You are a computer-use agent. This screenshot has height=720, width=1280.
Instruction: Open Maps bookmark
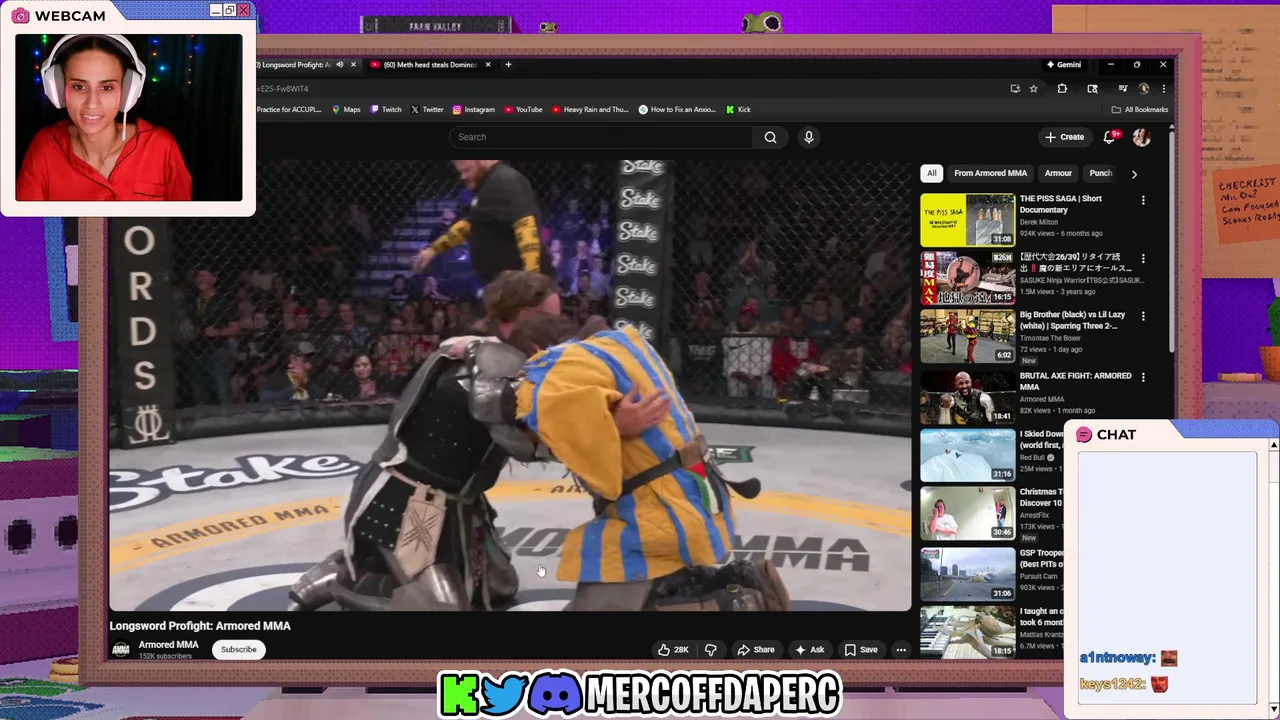tap(346, 110)
